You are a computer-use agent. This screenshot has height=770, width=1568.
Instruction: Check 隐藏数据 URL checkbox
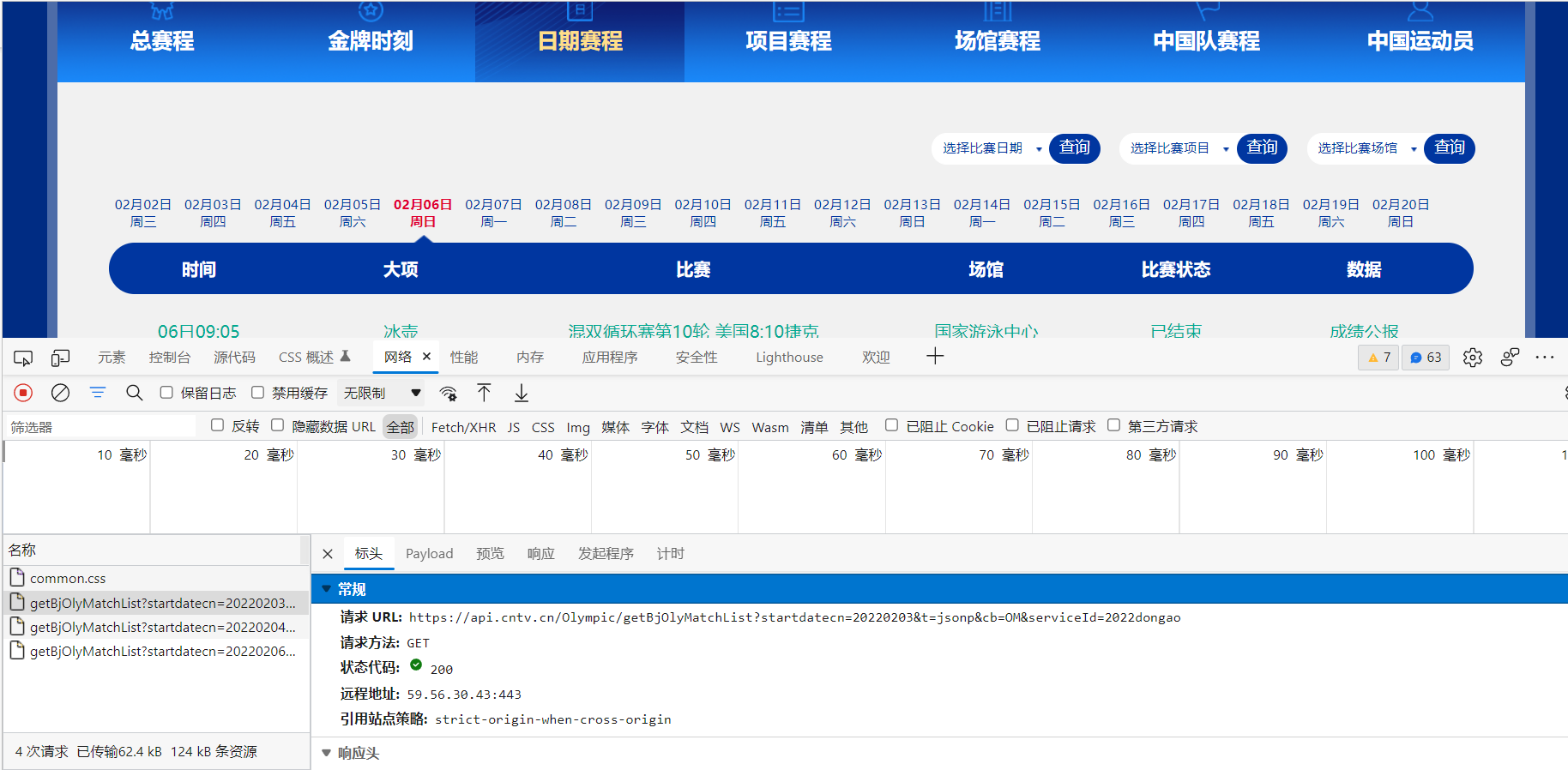[277, 425]
